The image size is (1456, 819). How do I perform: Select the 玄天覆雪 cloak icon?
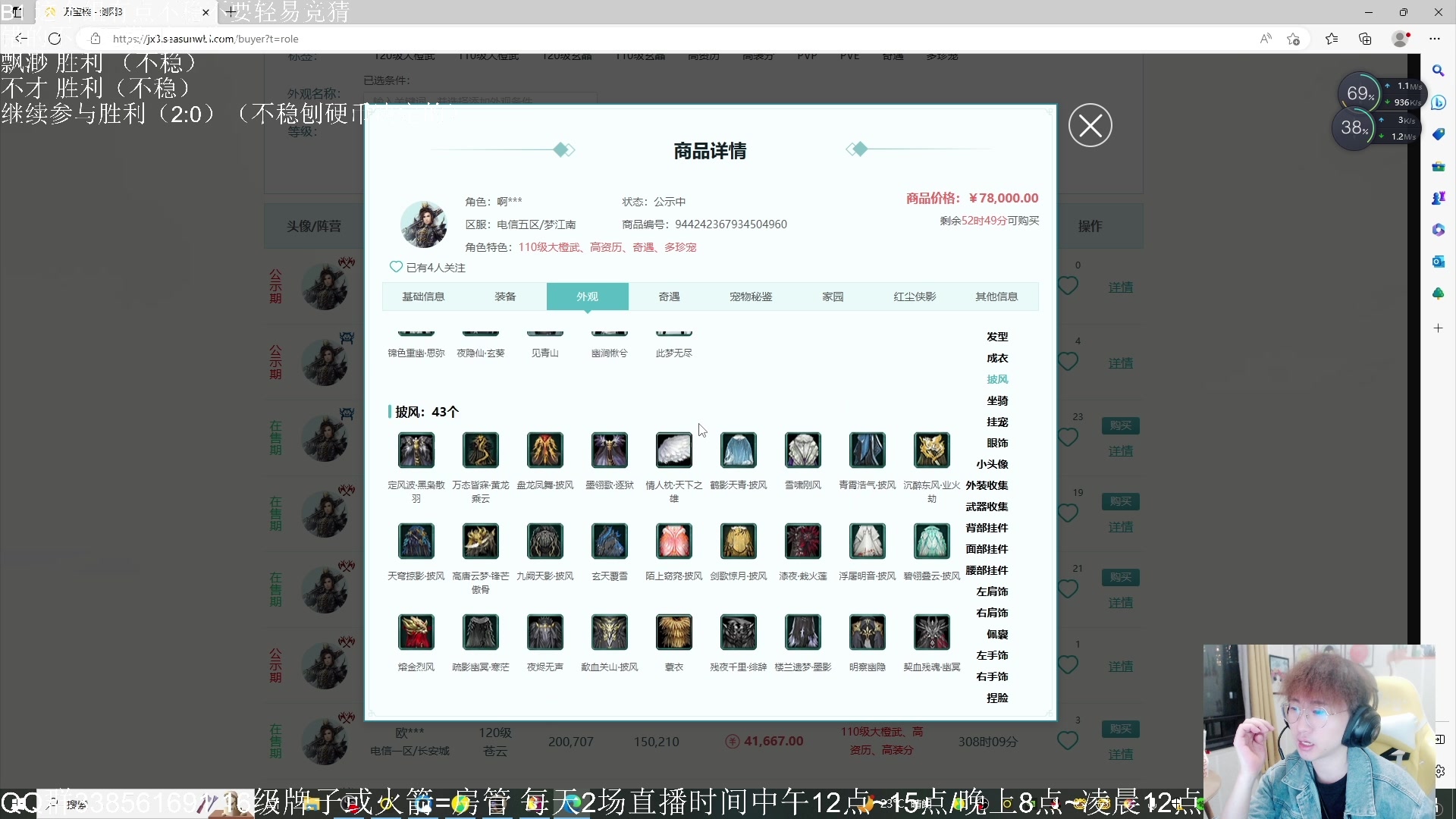[x=610, y=541]
